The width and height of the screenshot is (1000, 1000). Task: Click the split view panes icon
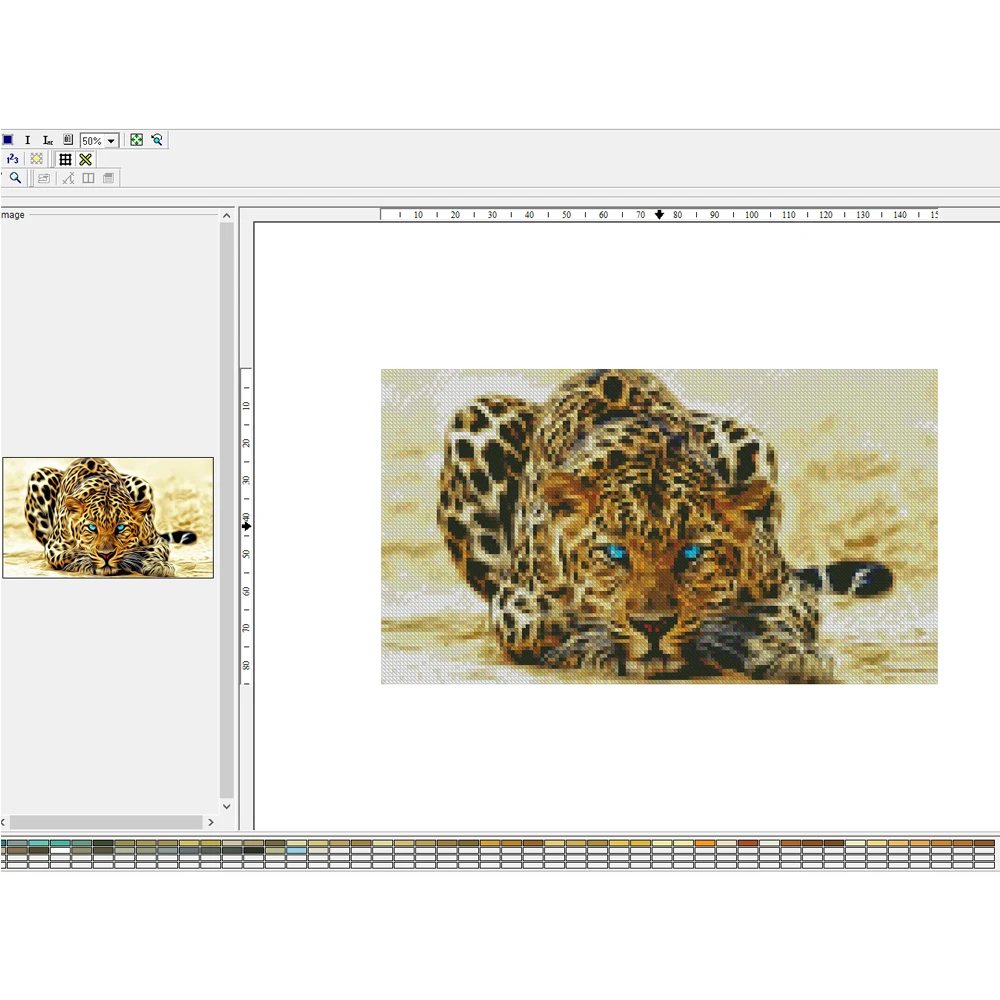tap(88, 178)
